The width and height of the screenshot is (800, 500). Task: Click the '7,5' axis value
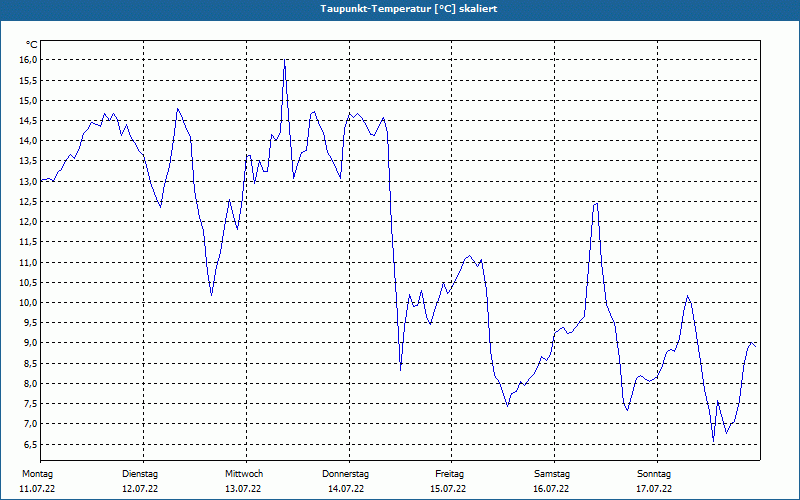[31, 404]
